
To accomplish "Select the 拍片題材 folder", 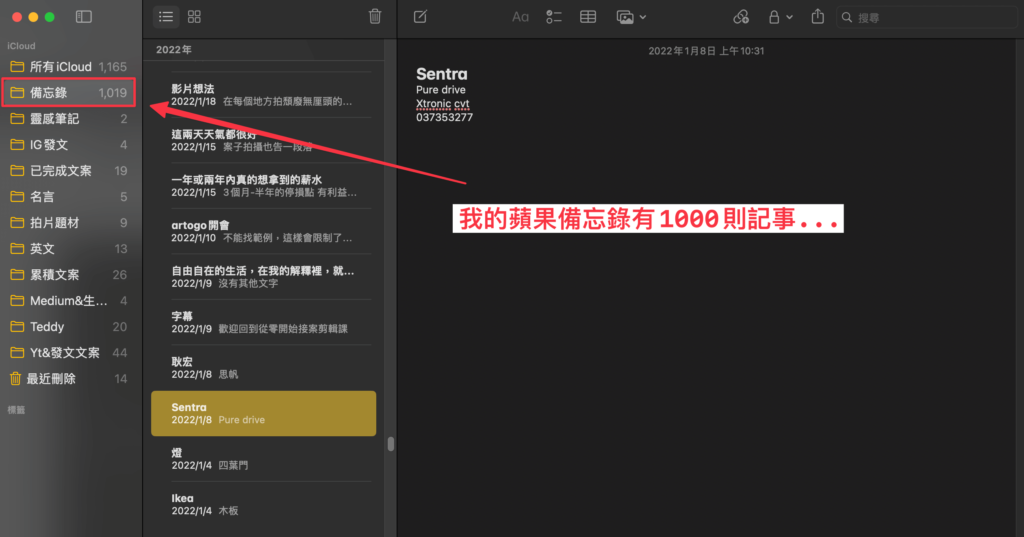I will 69,223.
